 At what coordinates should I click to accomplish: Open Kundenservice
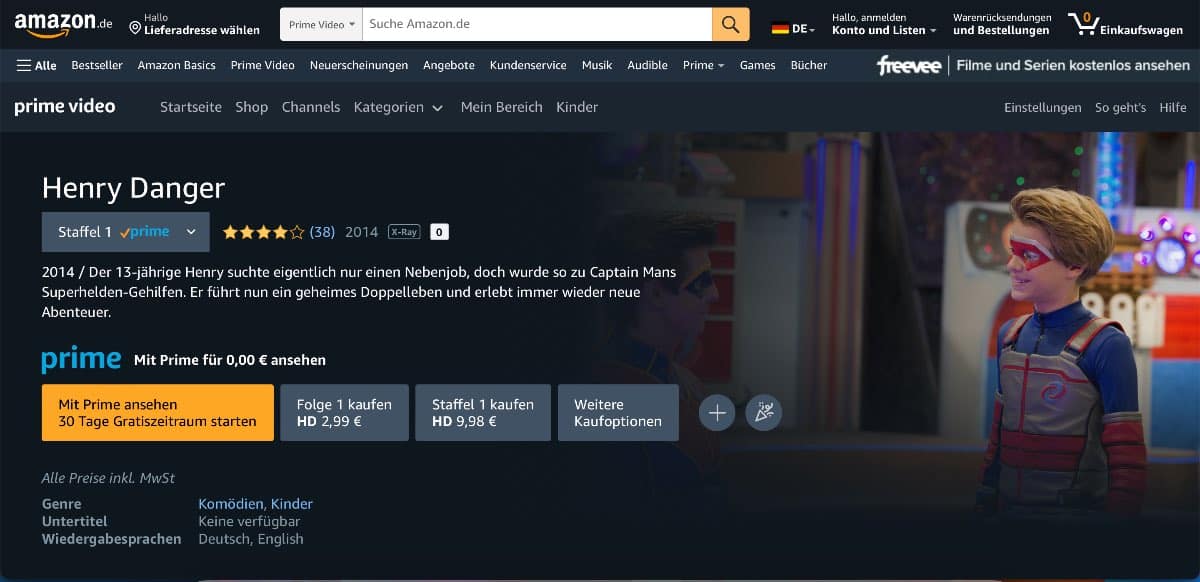pos(528,65)
